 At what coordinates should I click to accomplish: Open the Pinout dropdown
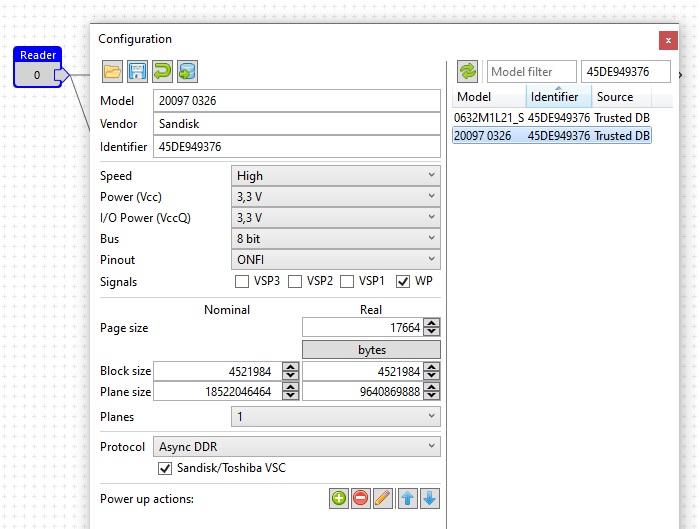coord(336,259)
